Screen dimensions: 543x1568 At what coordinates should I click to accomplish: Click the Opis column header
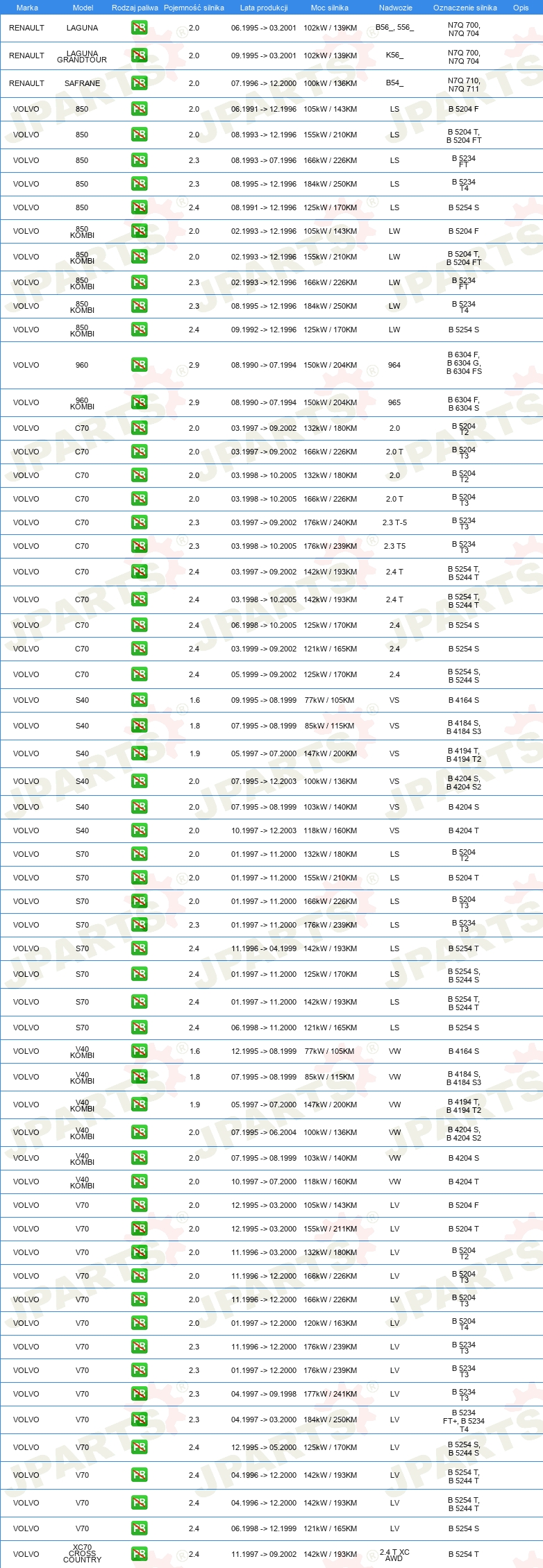coord(521,8)
